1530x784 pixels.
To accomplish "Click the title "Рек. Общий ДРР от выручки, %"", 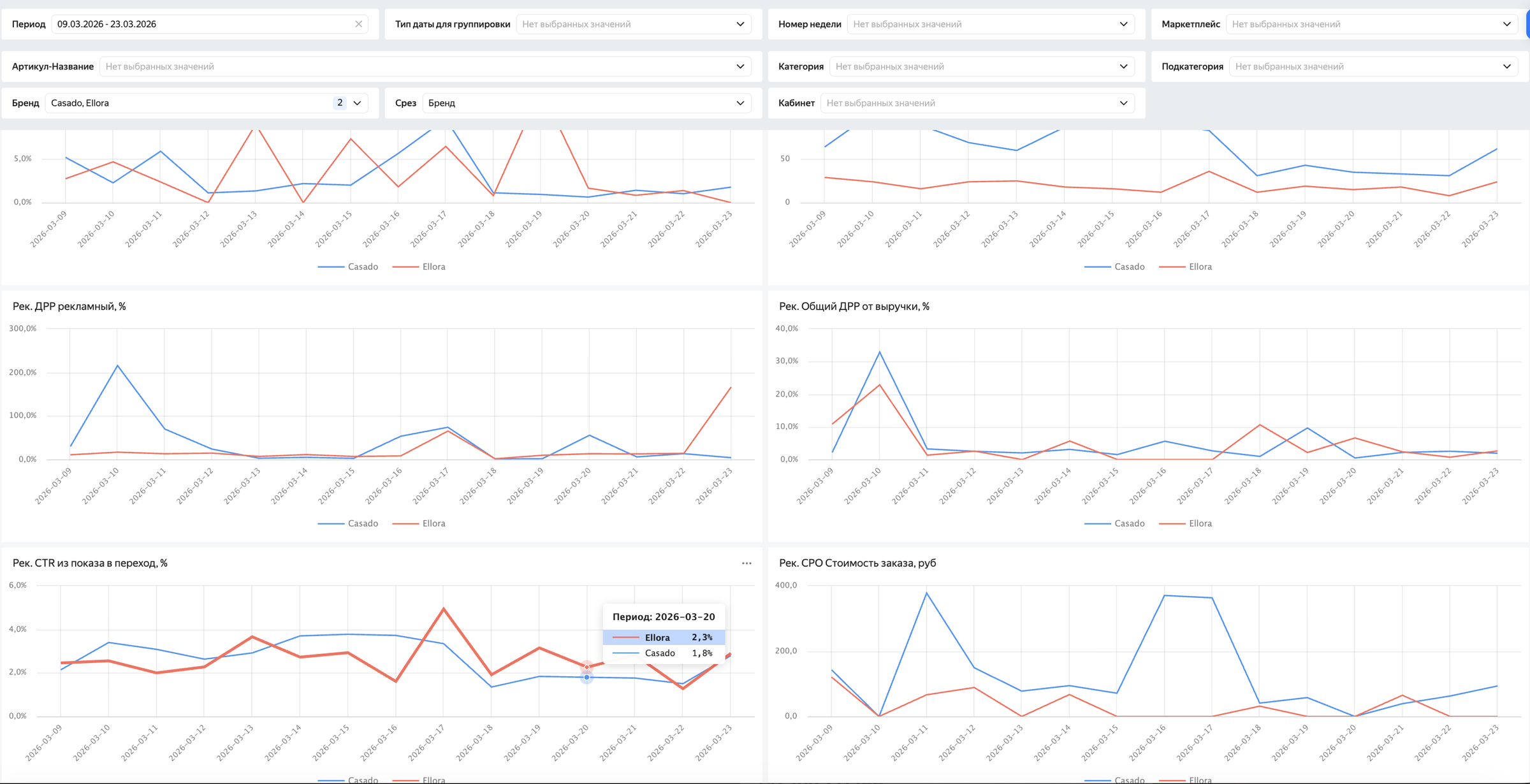I will pos(854,307).
